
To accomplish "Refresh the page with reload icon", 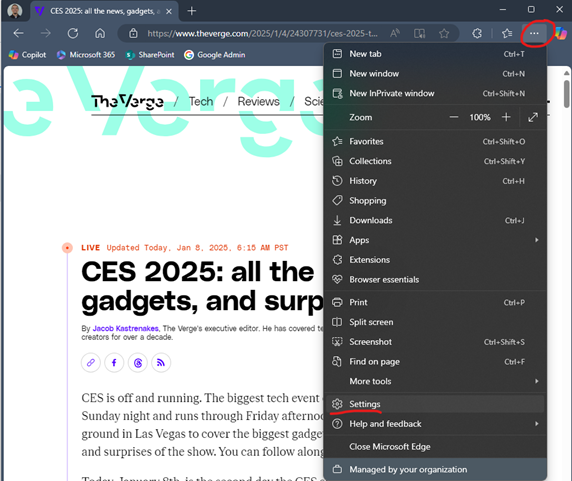I will pos(73,34).
